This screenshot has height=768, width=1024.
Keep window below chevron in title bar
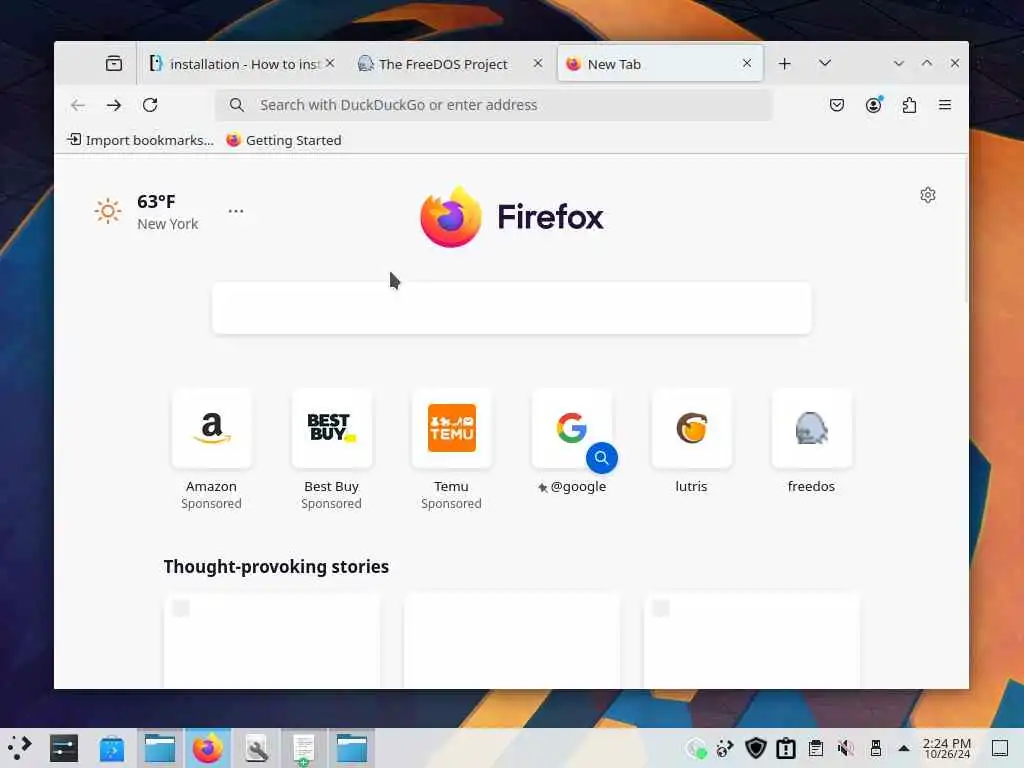click(899, 63)
